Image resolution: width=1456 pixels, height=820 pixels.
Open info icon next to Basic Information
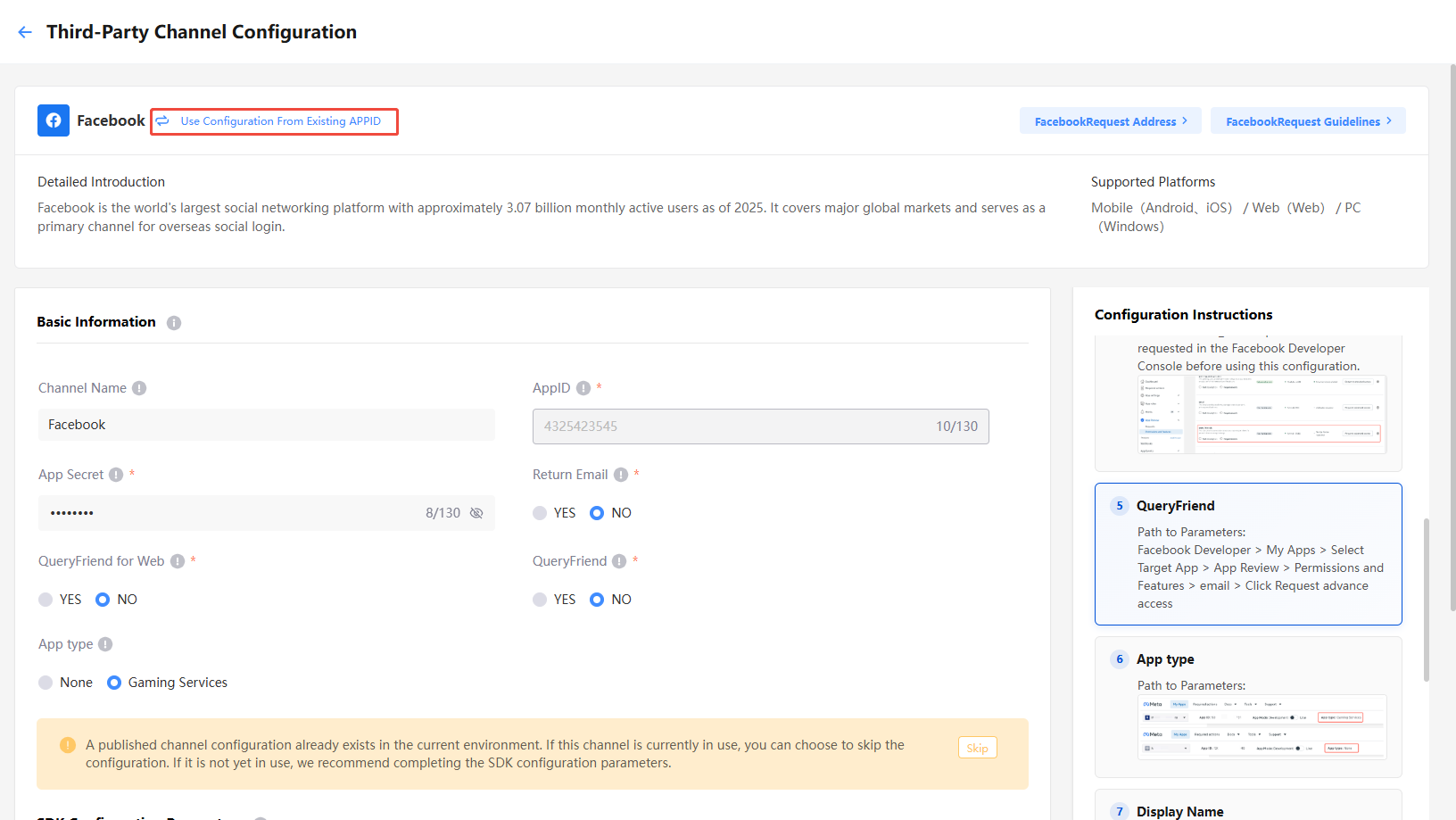pos(174,323)
